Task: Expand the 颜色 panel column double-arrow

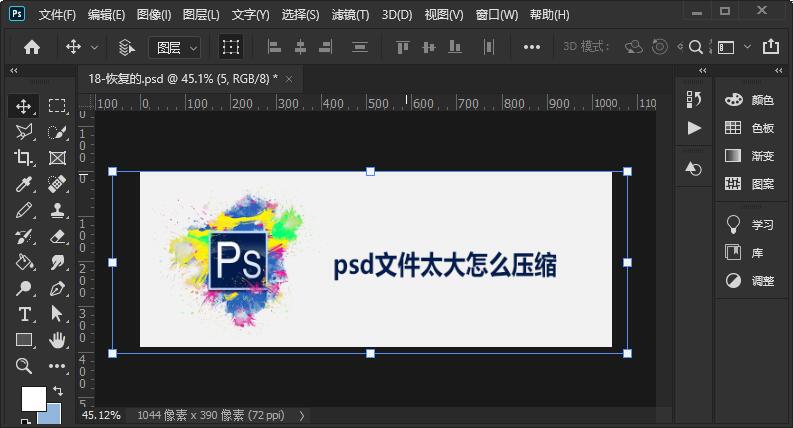Action: point(779,71)
